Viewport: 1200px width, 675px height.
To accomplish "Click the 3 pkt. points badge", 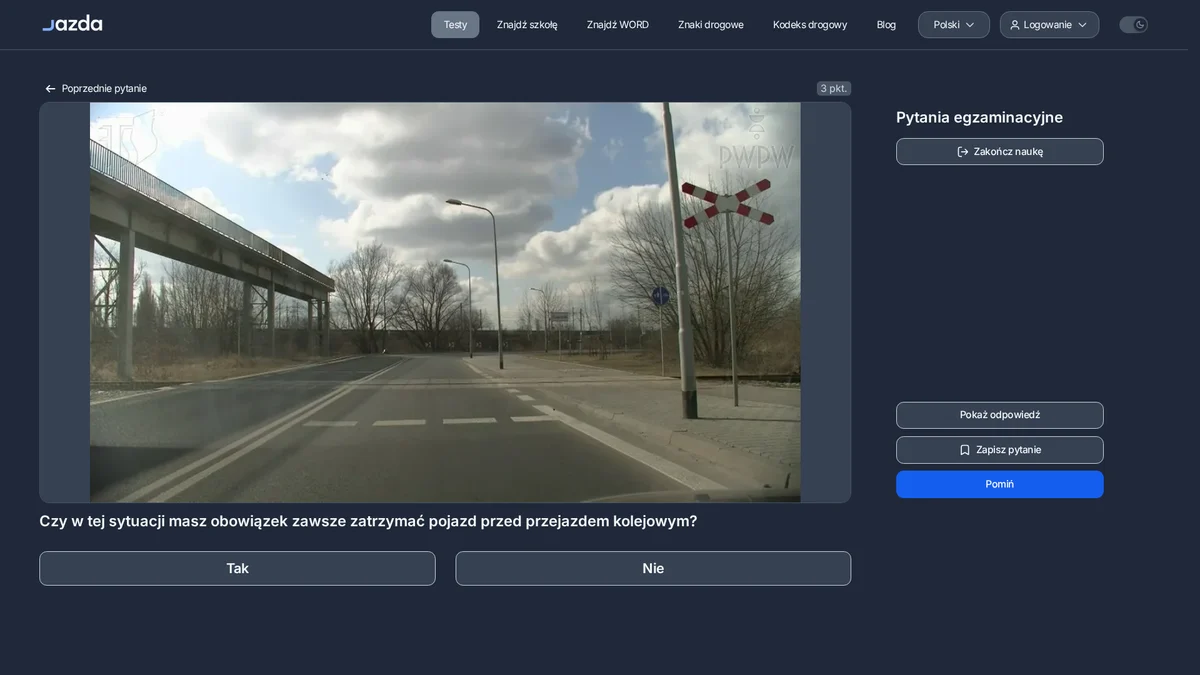I will tap(834, 89).
